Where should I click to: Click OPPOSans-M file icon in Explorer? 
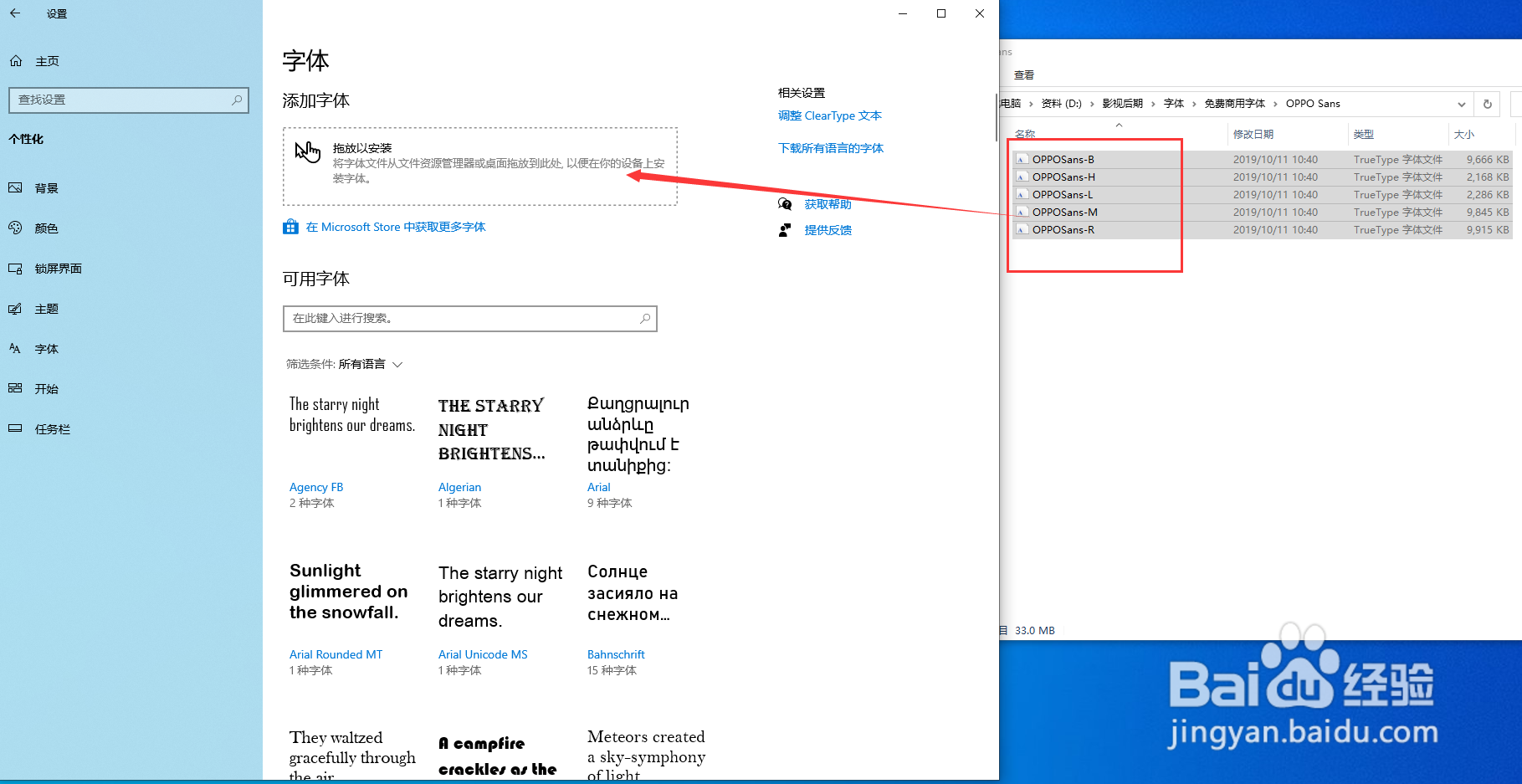1022,212
